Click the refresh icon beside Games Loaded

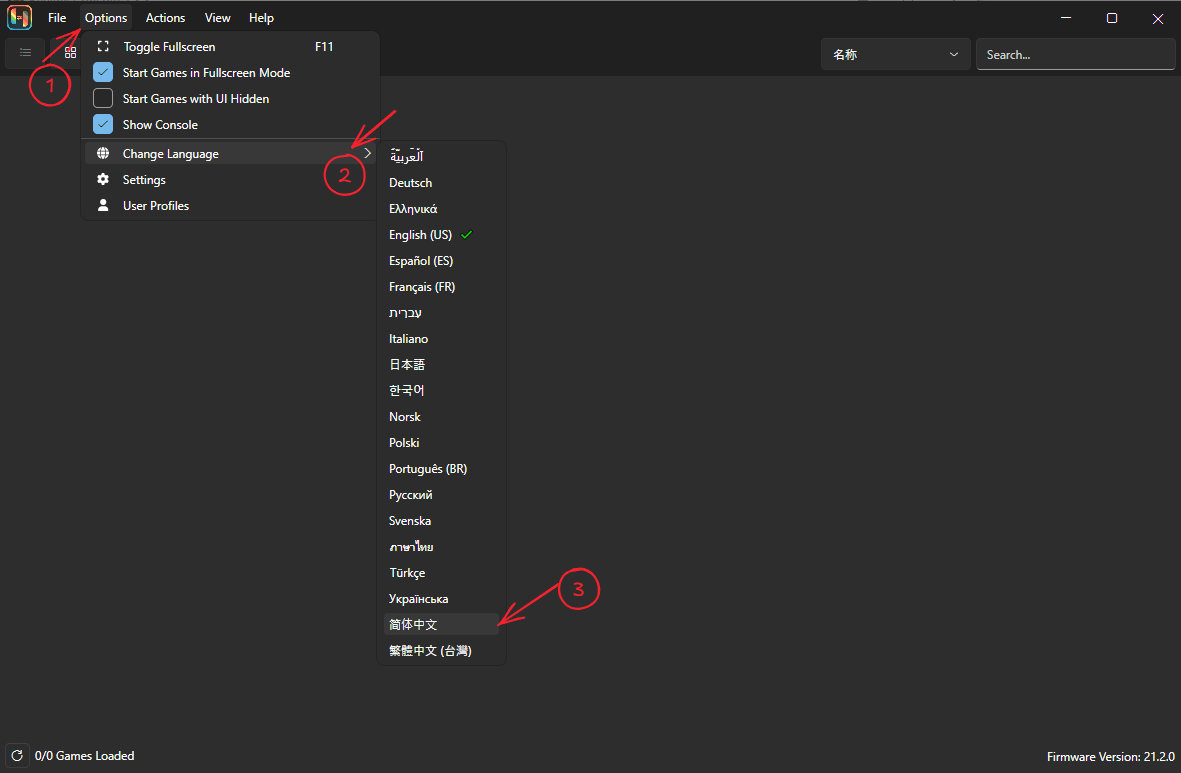coord(16,756)
